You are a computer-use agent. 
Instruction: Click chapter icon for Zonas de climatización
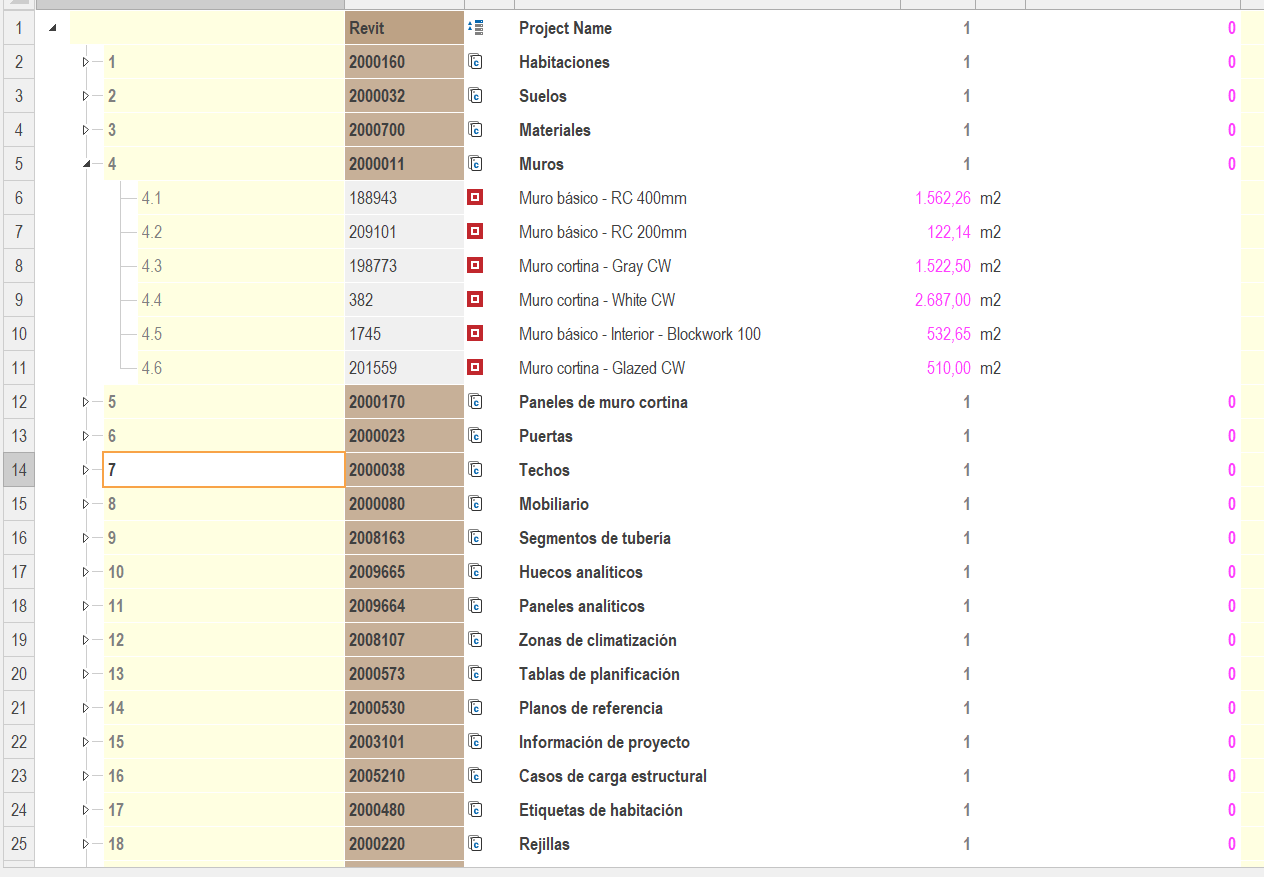point(475,640)
